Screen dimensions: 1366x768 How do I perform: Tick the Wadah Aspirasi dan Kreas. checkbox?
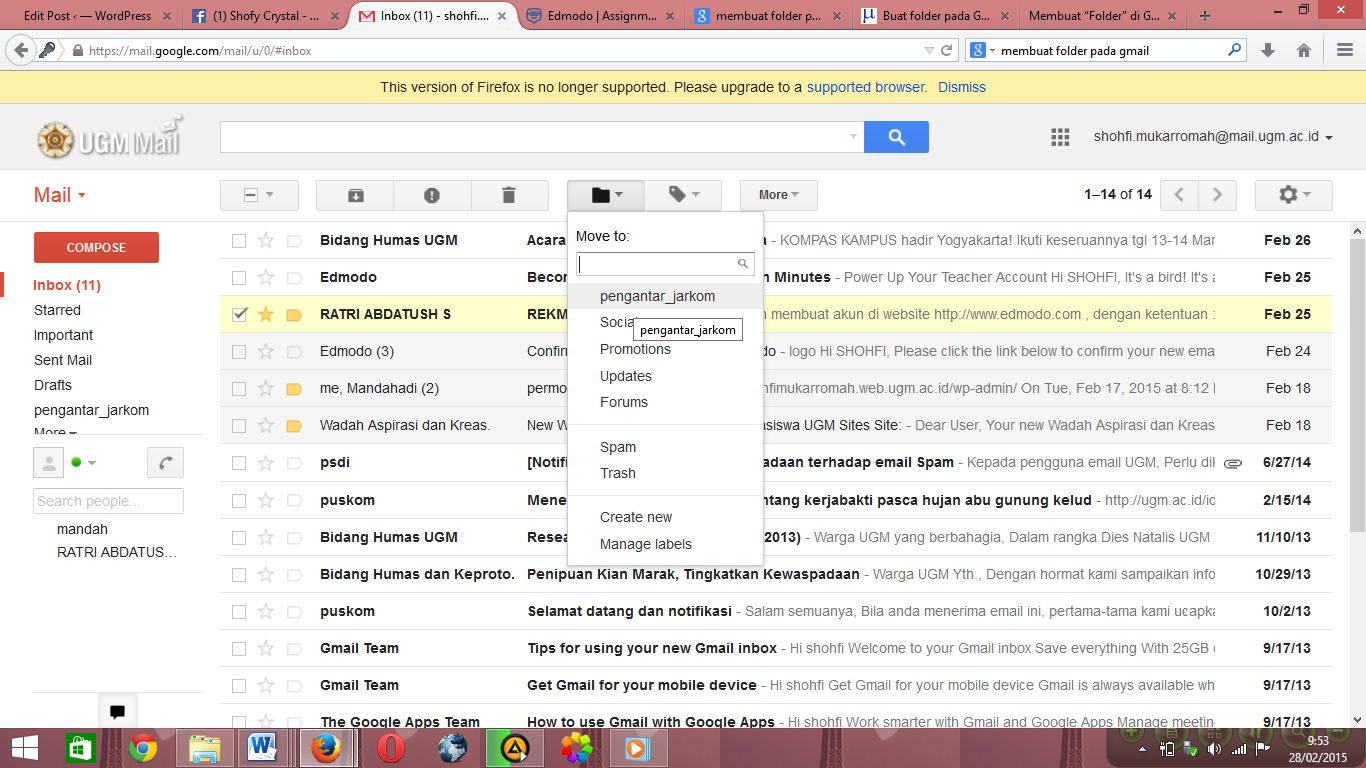pyautogui.click(x=239, y=425)
